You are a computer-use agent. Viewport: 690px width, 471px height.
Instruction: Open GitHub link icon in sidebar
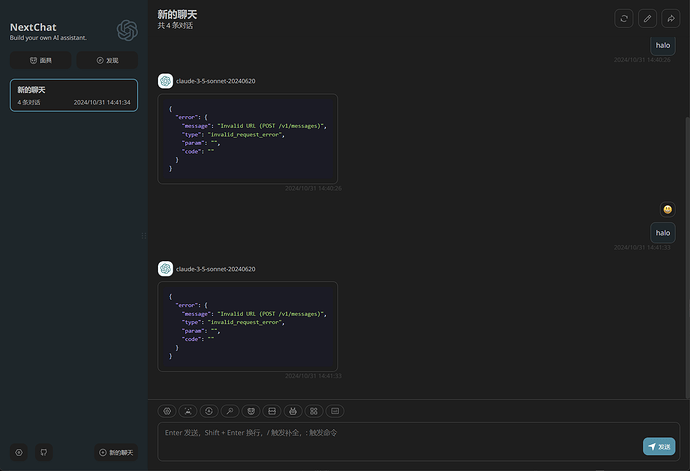[x=44, y=453]
